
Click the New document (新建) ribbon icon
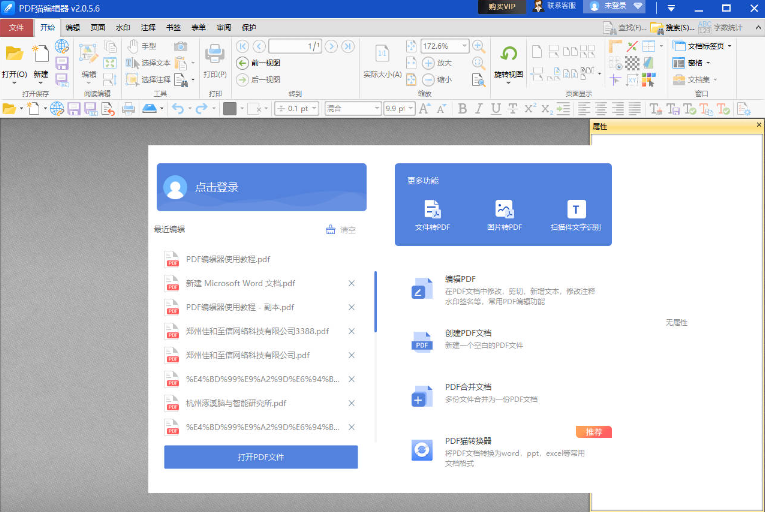point(40,54)
